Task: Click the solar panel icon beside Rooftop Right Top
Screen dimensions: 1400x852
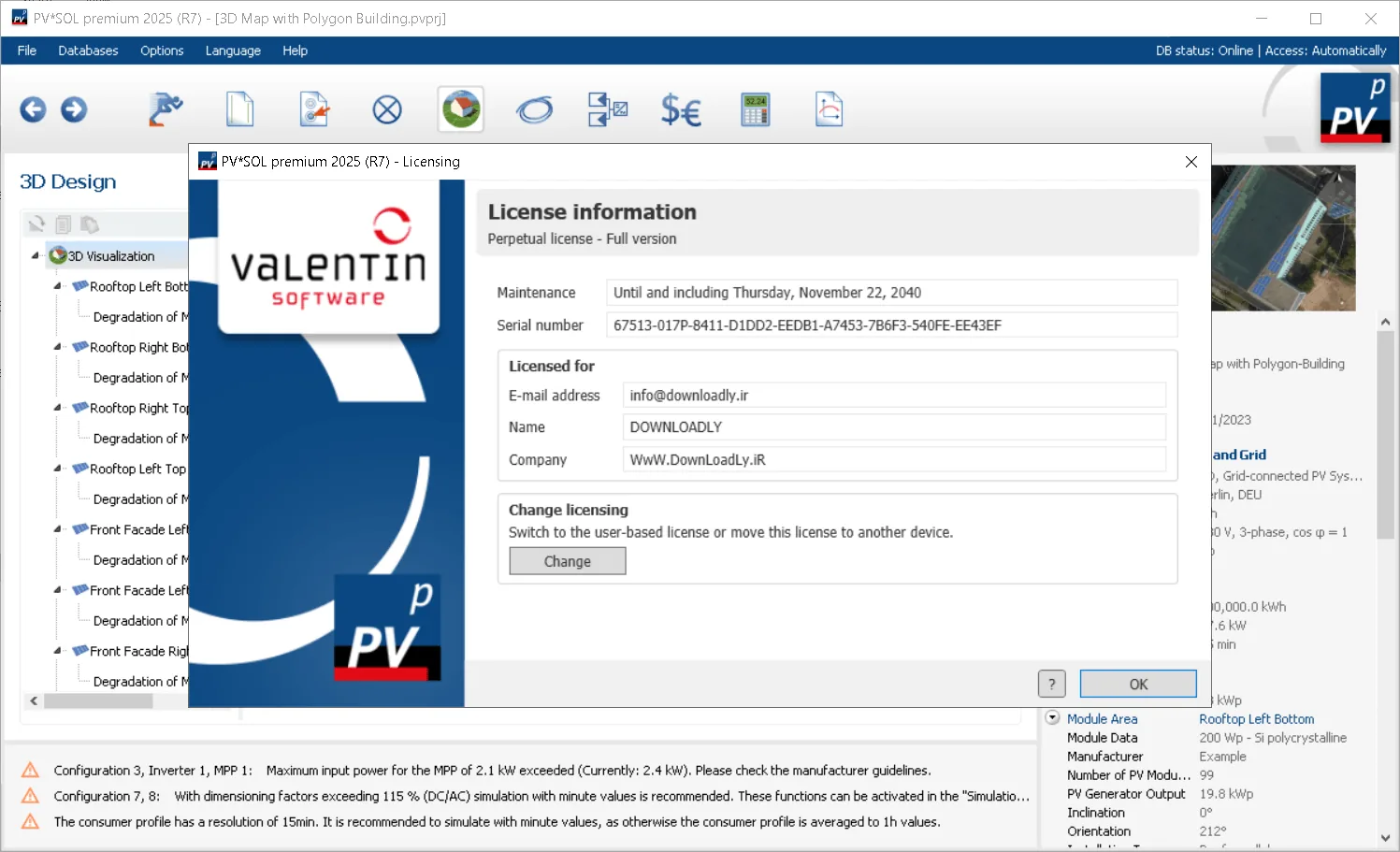Action: pyautogui.click(x=80, y=408)
